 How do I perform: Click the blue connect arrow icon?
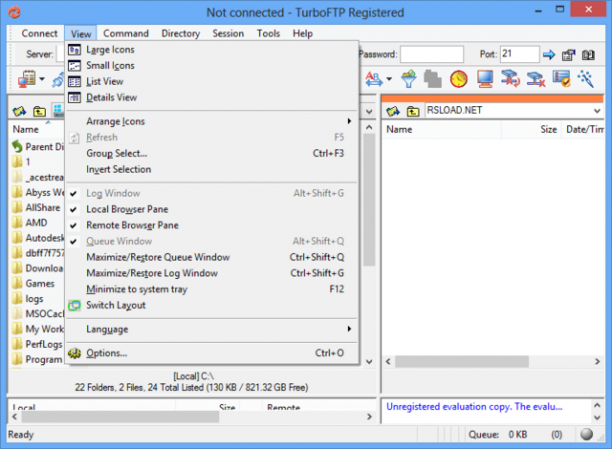[549, 55]
